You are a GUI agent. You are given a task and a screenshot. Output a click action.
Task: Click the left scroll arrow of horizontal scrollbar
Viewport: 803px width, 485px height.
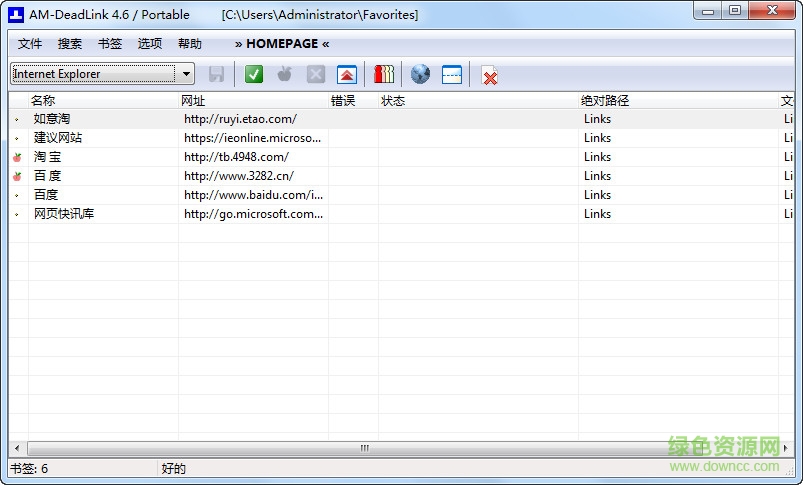17,448
